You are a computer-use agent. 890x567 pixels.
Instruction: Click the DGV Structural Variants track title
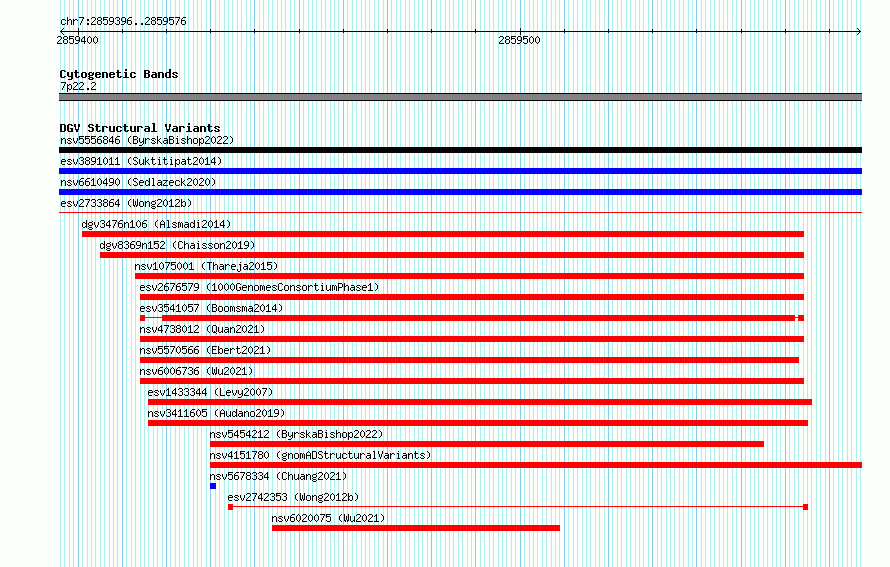tap(140, 128)
